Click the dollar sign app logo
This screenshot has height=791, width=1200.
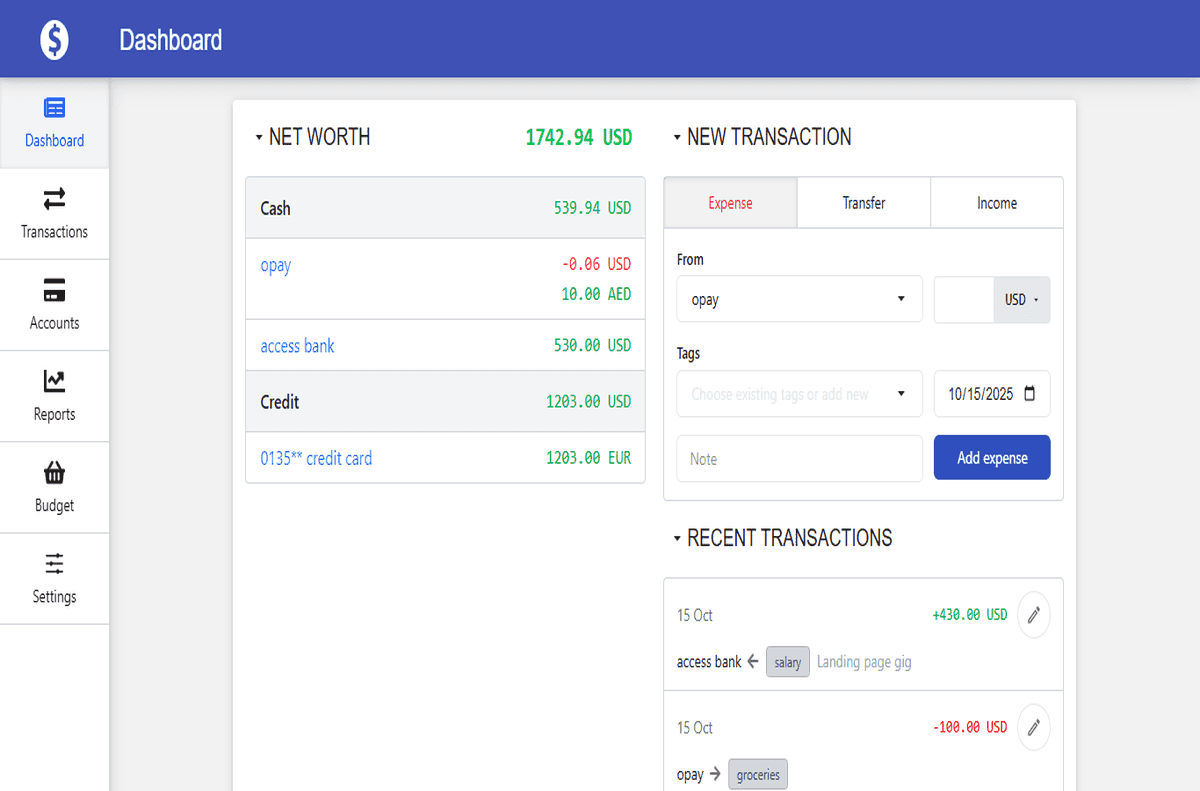point(54,40)
